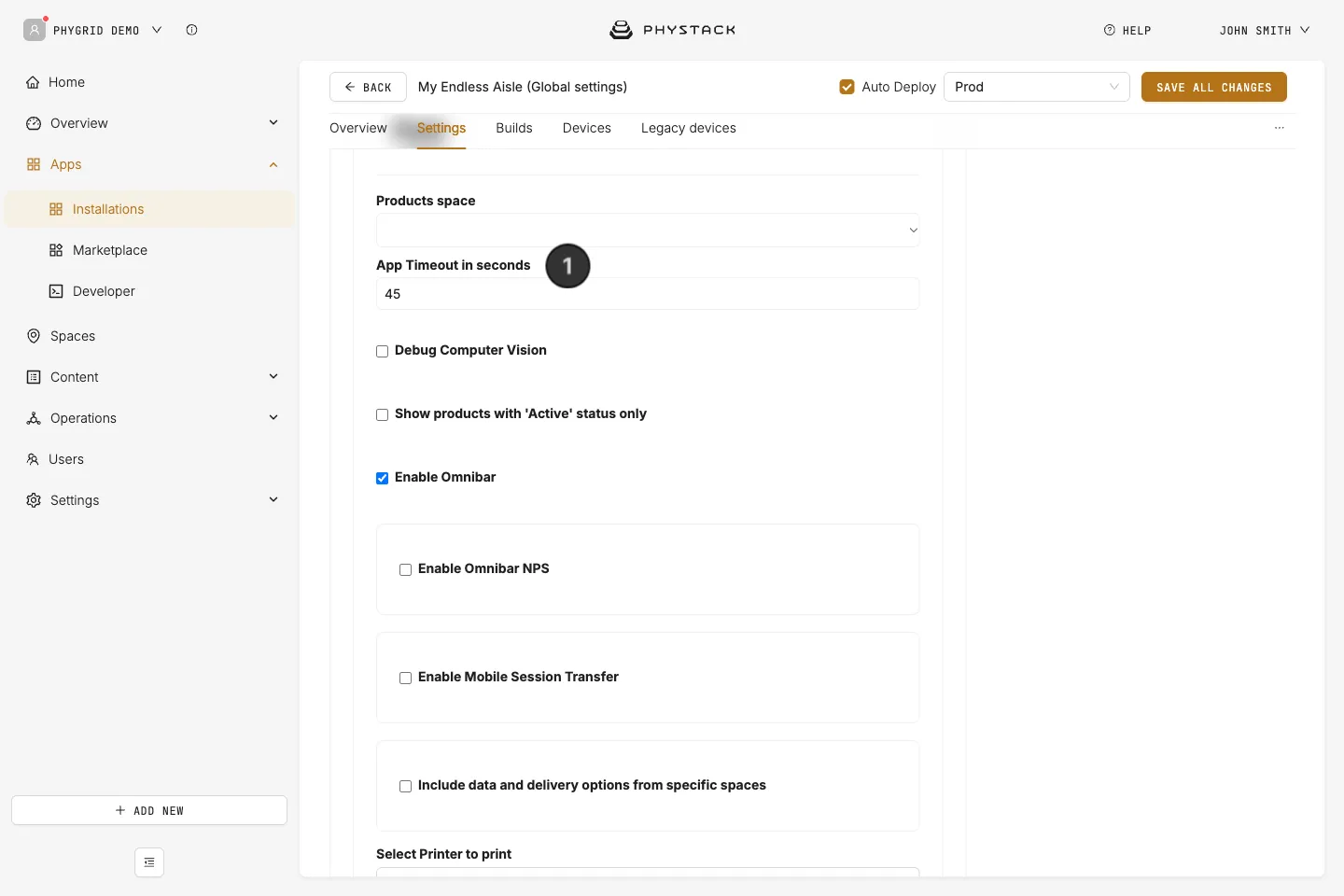Click the Marketplace icon
1344x896 pixels.
click(56, 250)
